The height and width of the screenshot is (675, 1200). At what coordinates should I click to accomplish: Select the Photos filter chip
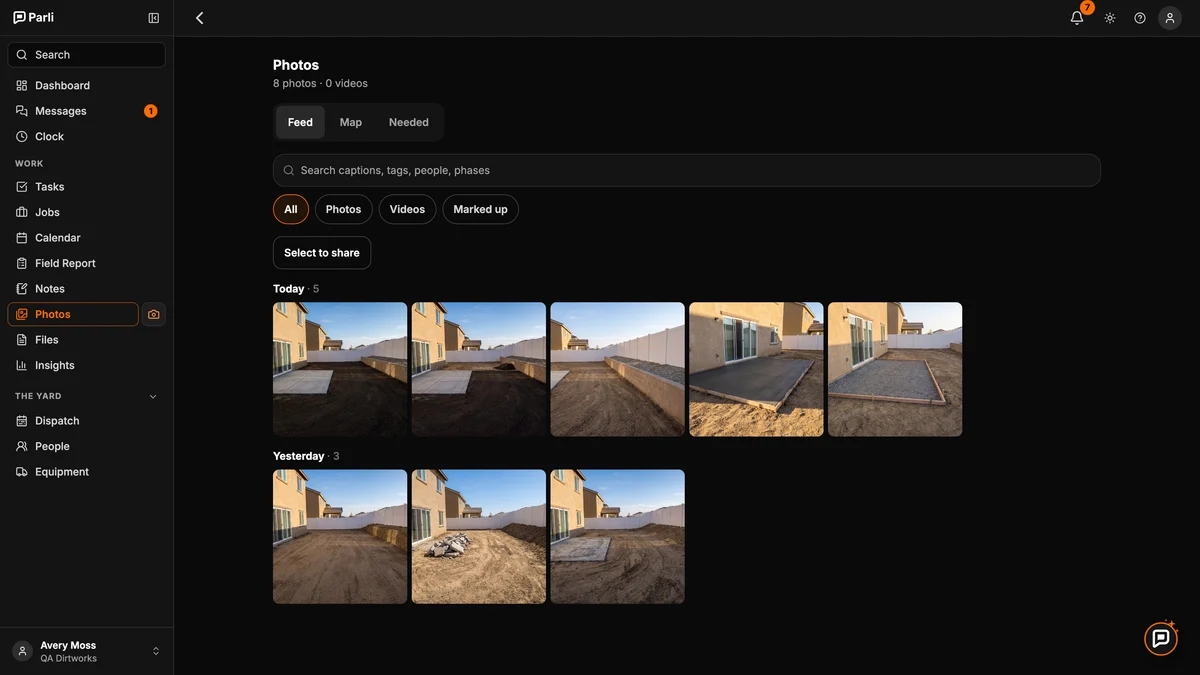pyautogui.click(x=344, y=209)
